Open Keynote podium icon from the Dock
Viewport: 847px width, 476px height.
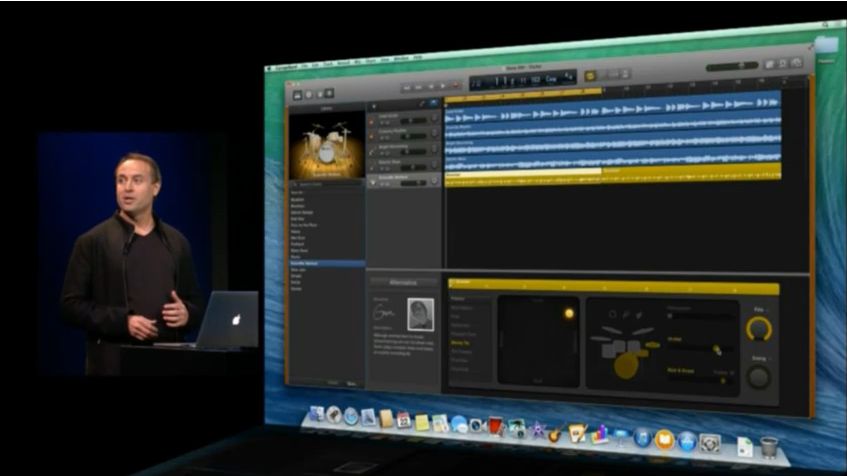click(x=621, y=436)
